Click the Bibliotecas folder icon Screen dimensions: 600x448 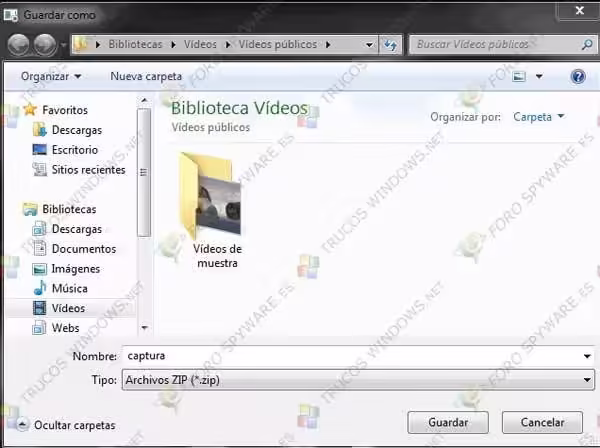[30, 209]
